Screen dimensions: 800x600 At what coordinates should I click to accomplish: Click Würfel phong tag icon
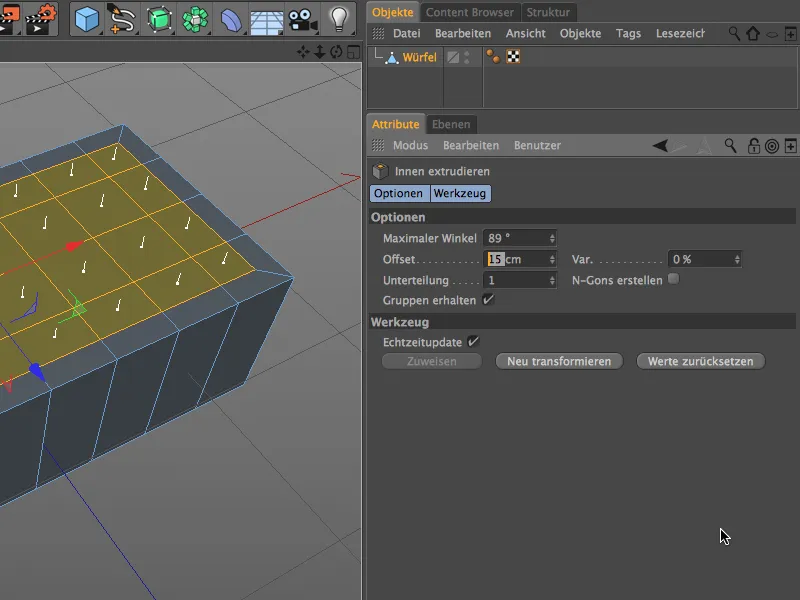point(493,57)
